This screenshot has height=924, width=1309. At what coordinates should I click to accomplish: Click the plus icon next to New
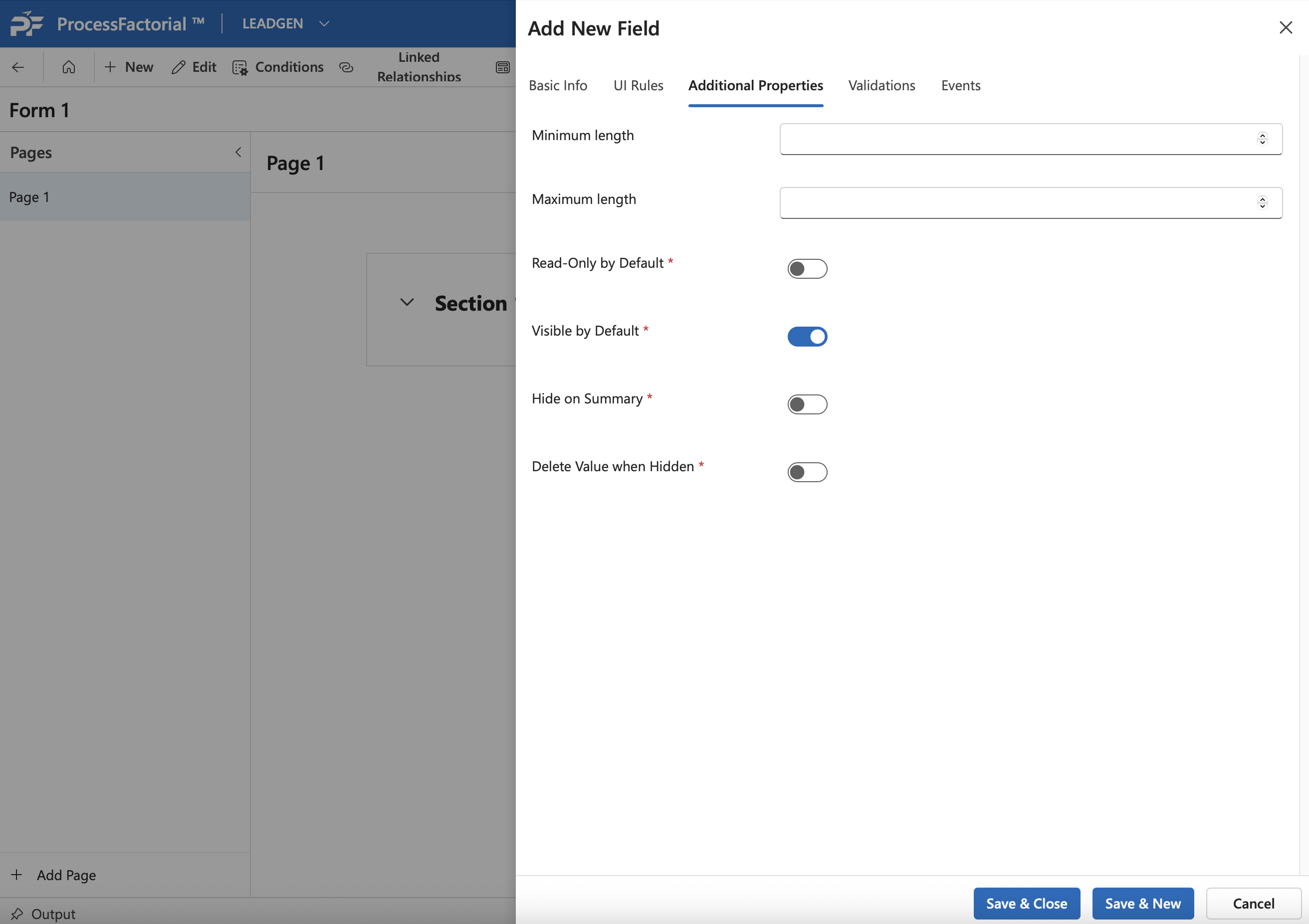click(x=110, y=67)
